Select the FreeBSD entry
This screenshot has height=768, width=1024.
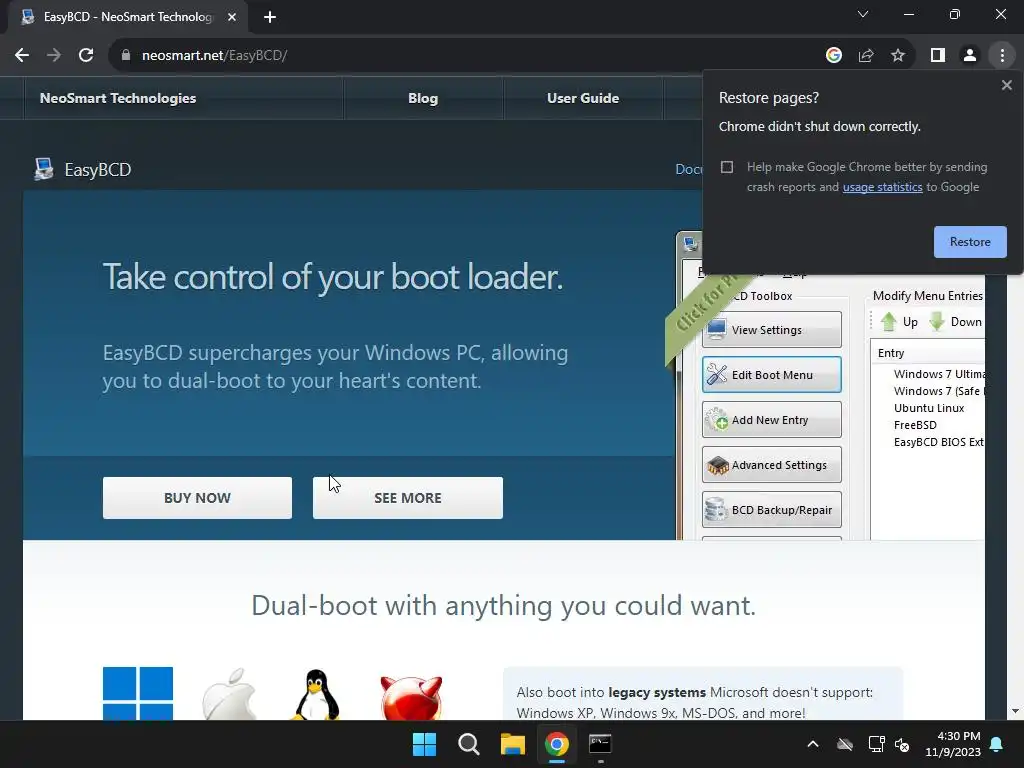coord(915,425)
